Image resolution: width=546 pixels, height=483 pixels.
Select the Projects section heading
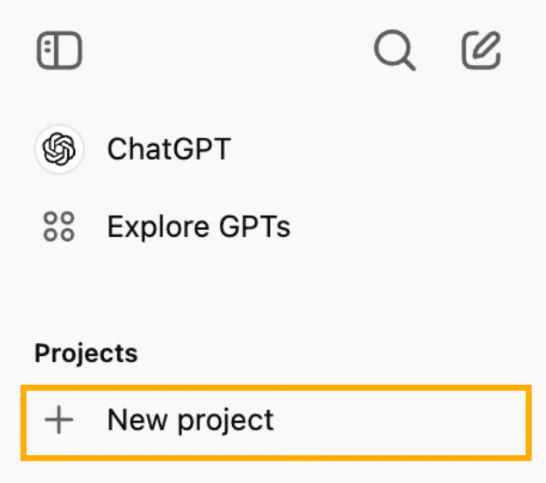point(86,353)
